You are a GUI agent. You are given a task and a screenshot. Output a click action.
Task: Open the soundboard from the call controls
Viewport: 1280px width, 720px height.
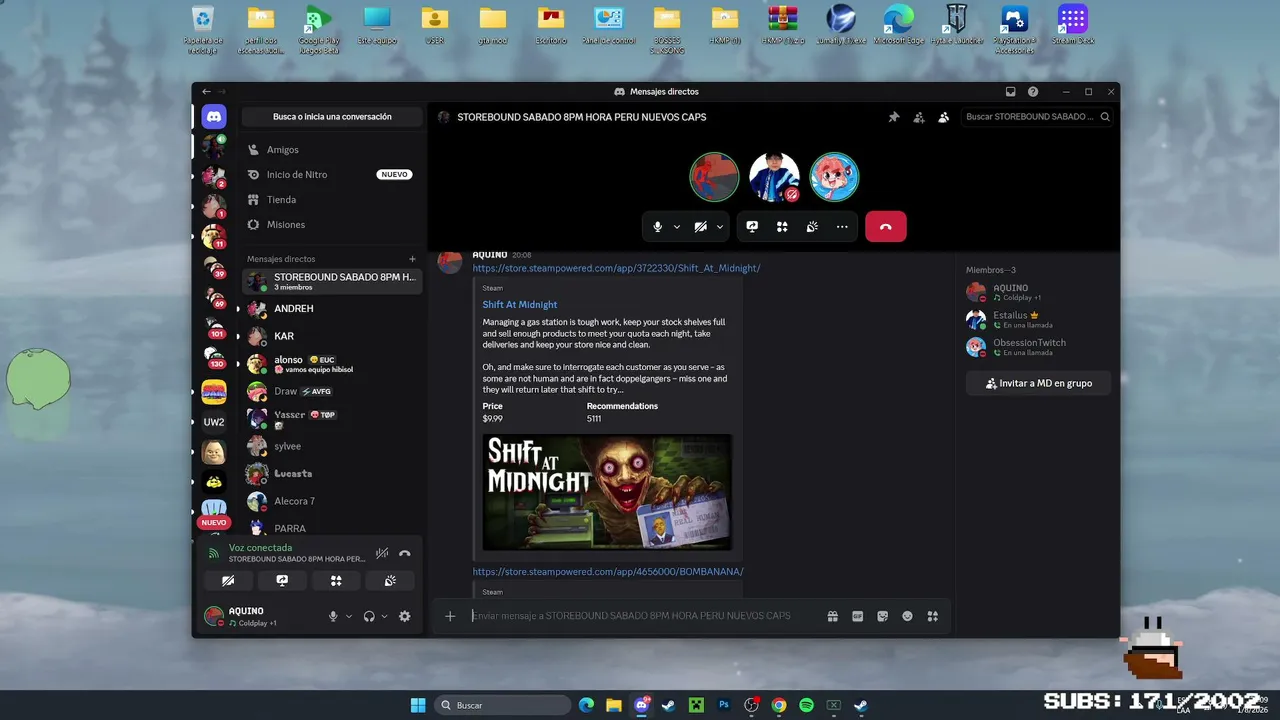(812, 227)
